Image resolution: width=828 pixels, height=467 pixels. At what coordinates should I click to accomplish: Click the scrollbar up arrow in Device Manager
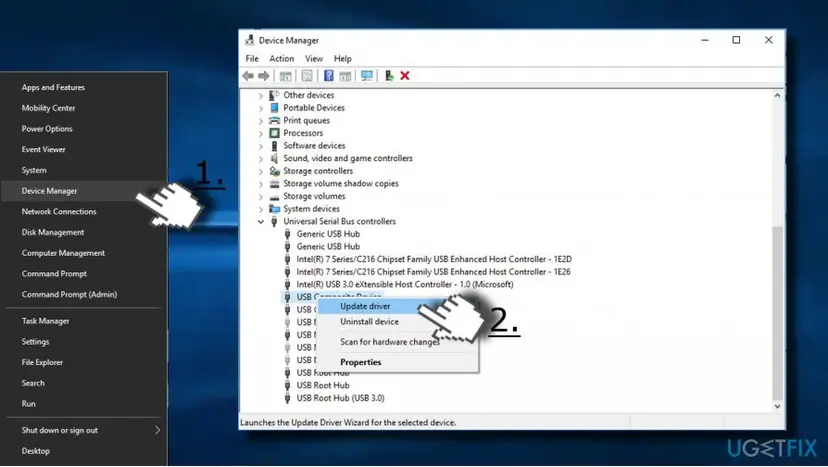(777, 96)
